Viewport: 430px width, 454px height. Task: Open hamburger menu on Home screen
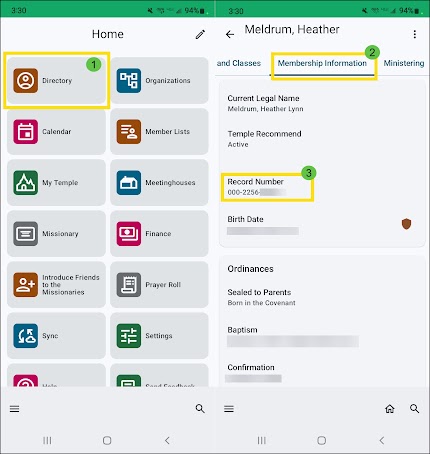coord(14,409)
